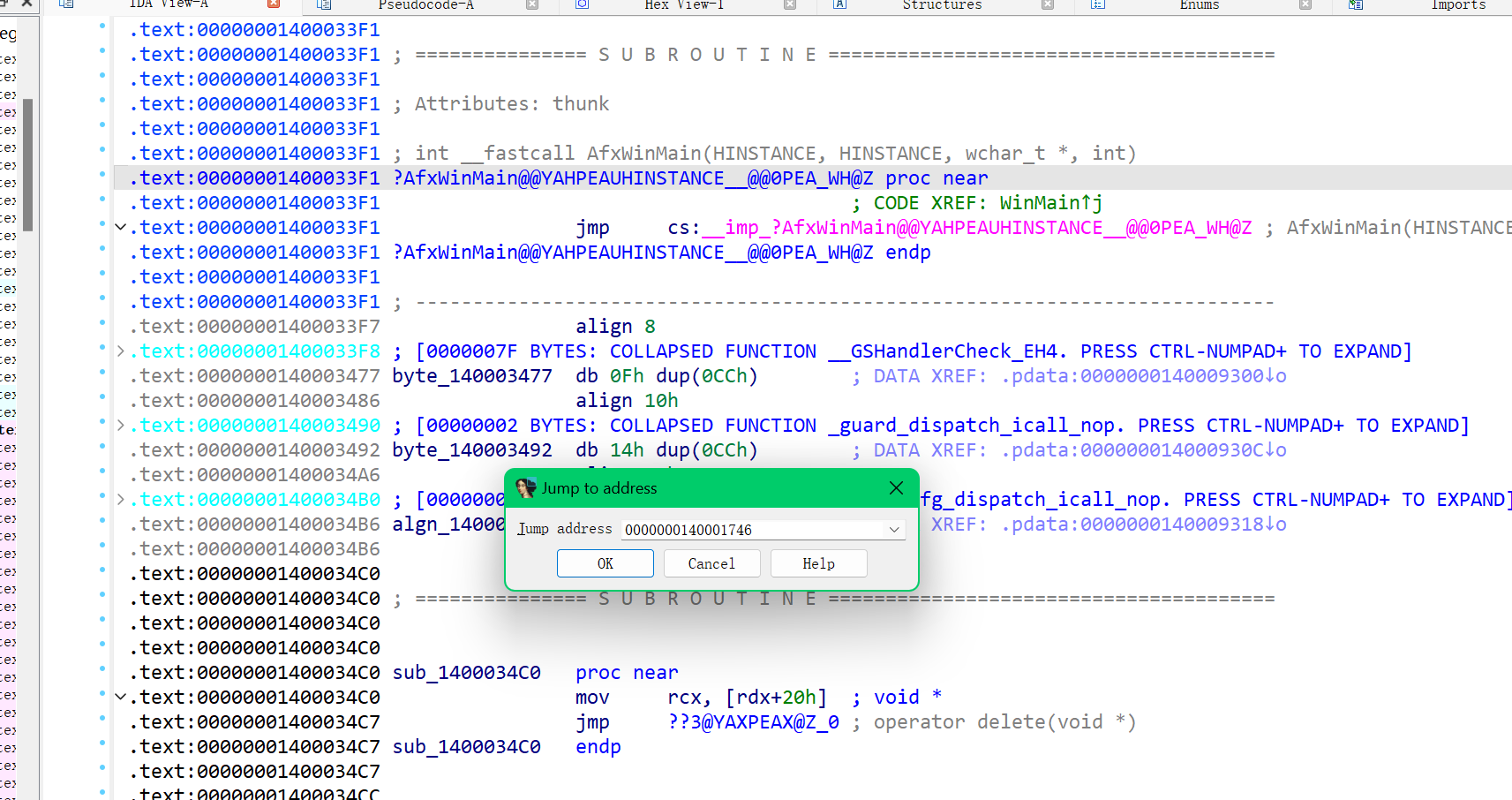The image size is (1512, 800).
Task: Toggle breakpoint dot on byte_140003477 line
Action: point(102,372)
